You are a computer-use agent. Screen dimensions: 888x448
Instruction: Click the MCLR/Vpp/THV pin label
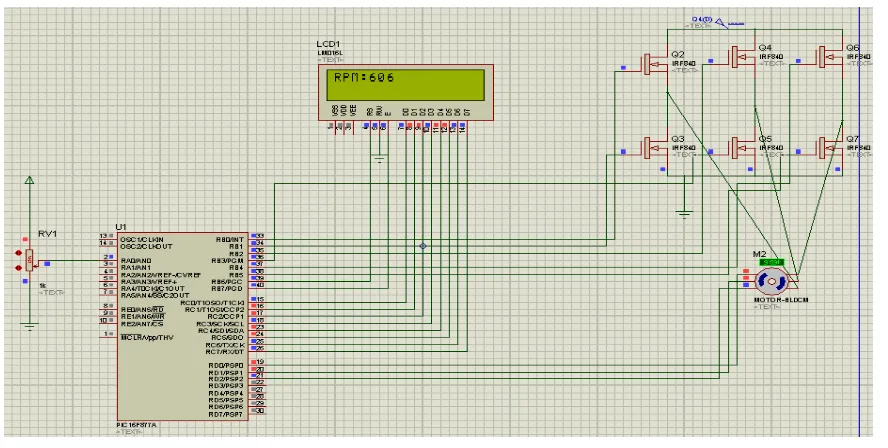147,338
